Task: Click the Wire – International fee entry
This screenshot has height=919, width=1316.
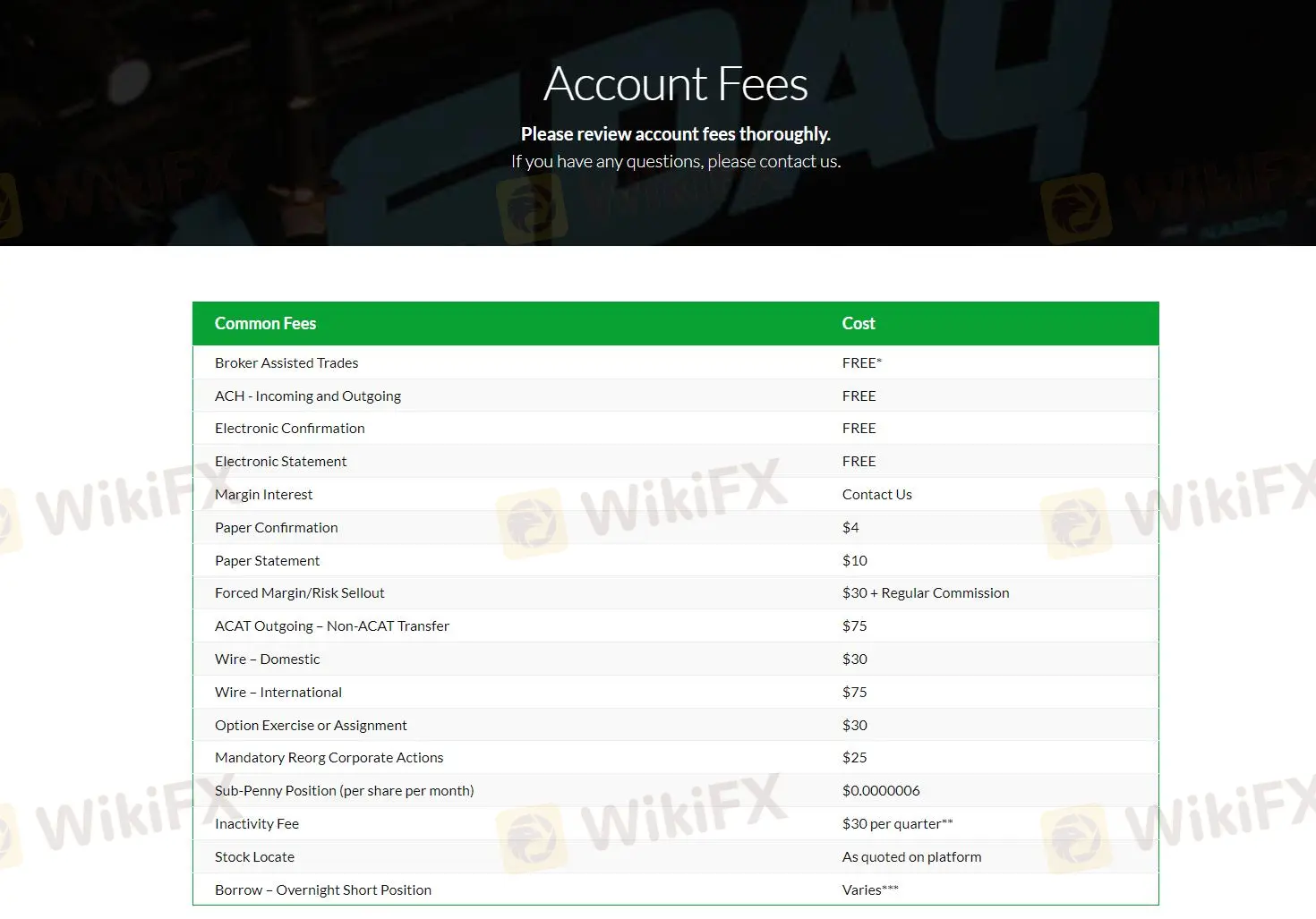Action: tap(278, 692)
